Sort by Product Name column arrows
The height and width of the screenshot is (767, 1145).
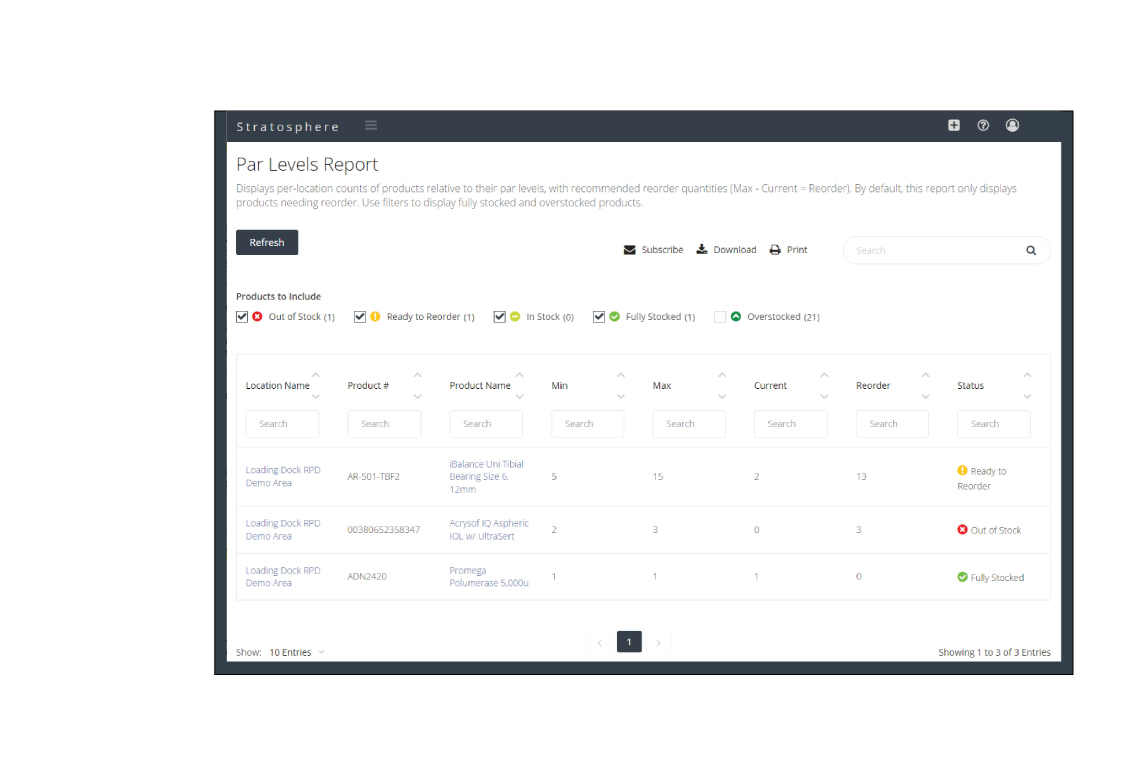point(519,386)
